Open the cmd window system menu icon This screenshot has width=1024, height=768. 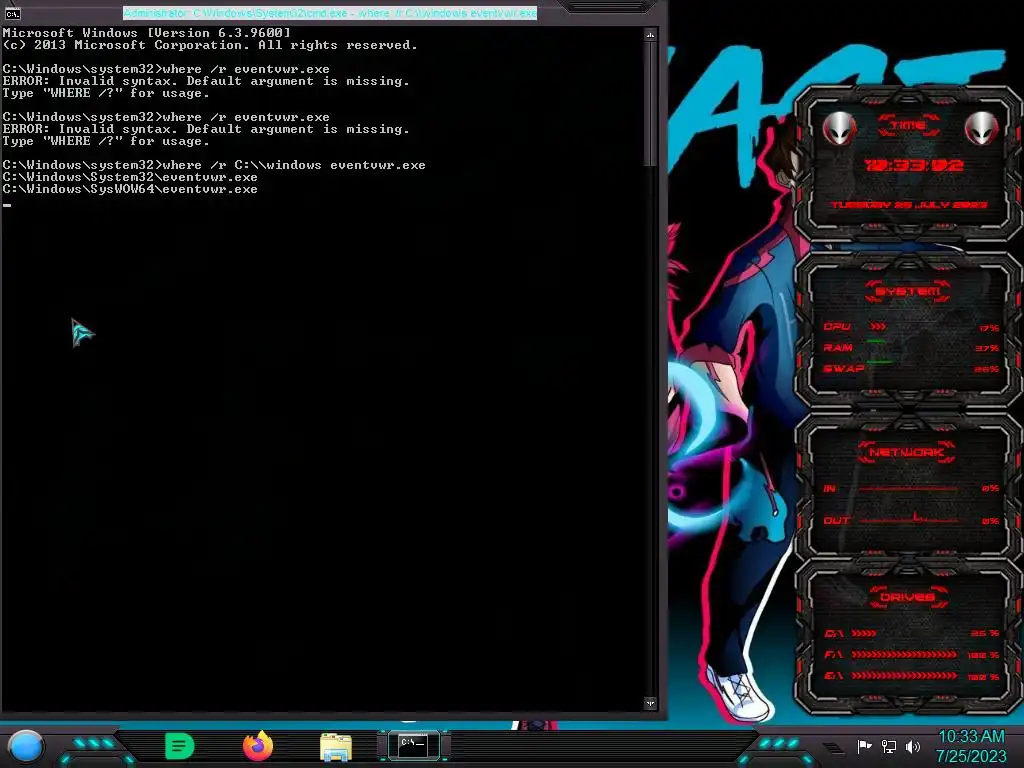(x=12, y=13)
